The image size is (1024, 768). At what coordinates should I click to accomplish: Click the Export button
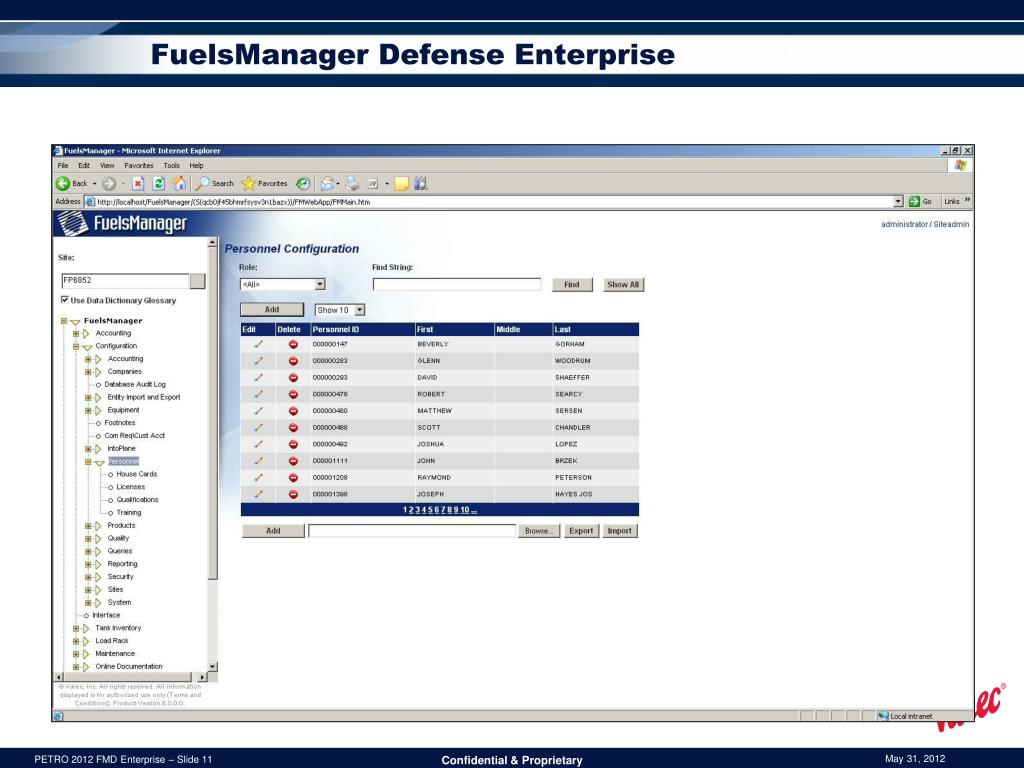(581, 531)
